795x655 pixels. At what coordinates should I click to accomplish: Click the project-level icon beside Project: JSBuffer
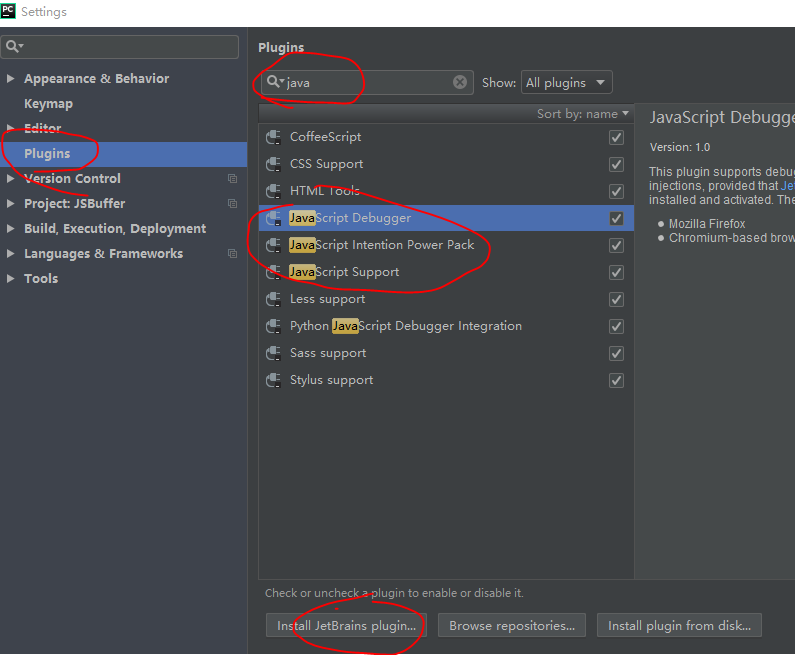coord(232,203)
